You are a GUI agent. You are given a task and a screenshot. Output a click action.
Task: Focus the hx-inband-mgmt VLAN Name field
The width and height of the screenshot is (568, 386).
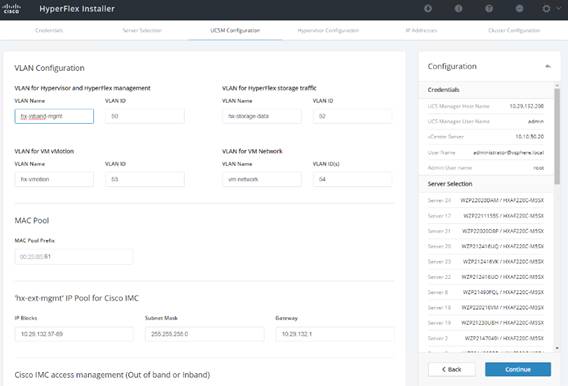coord(54,116)
